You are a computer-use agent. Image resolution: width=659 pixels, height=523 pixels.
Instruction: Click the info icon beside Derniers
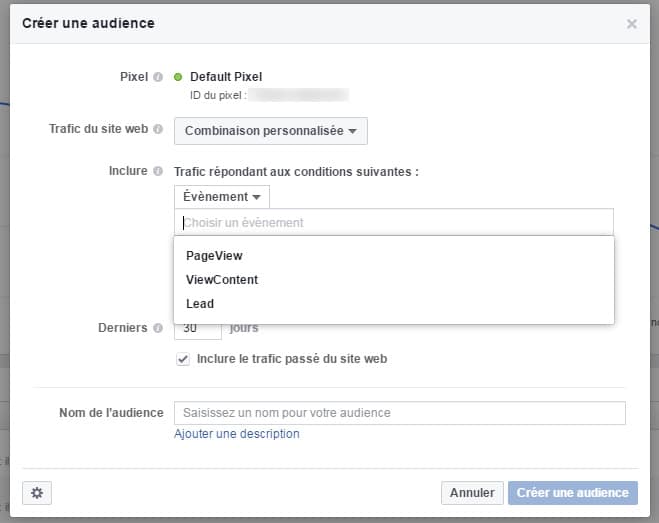coord(158,328)
